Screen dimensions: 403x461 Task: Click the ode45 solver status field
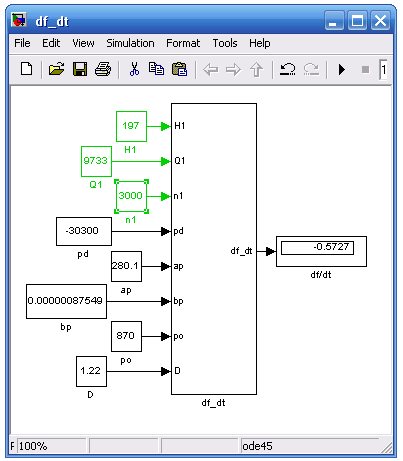310,446
